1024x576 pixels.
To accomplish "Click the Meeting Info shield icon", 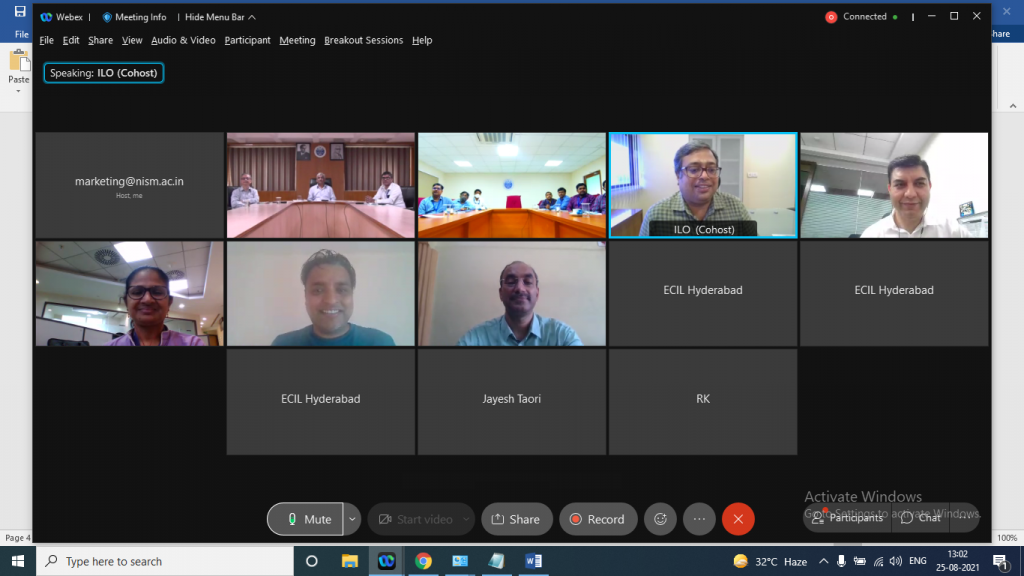I will pyautogui.click(x=107, y=17).
